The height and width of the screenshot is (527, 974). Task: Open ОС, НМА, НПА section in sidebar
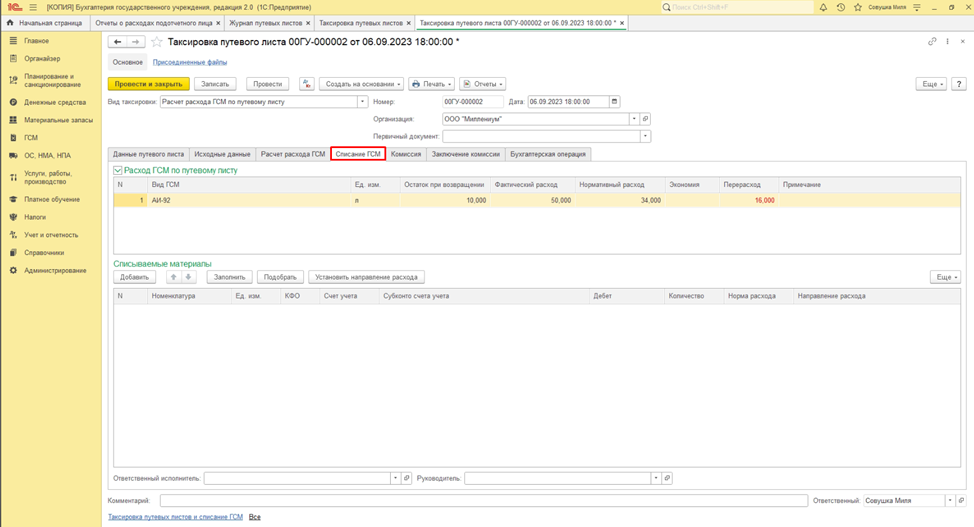tap(47, 155)
